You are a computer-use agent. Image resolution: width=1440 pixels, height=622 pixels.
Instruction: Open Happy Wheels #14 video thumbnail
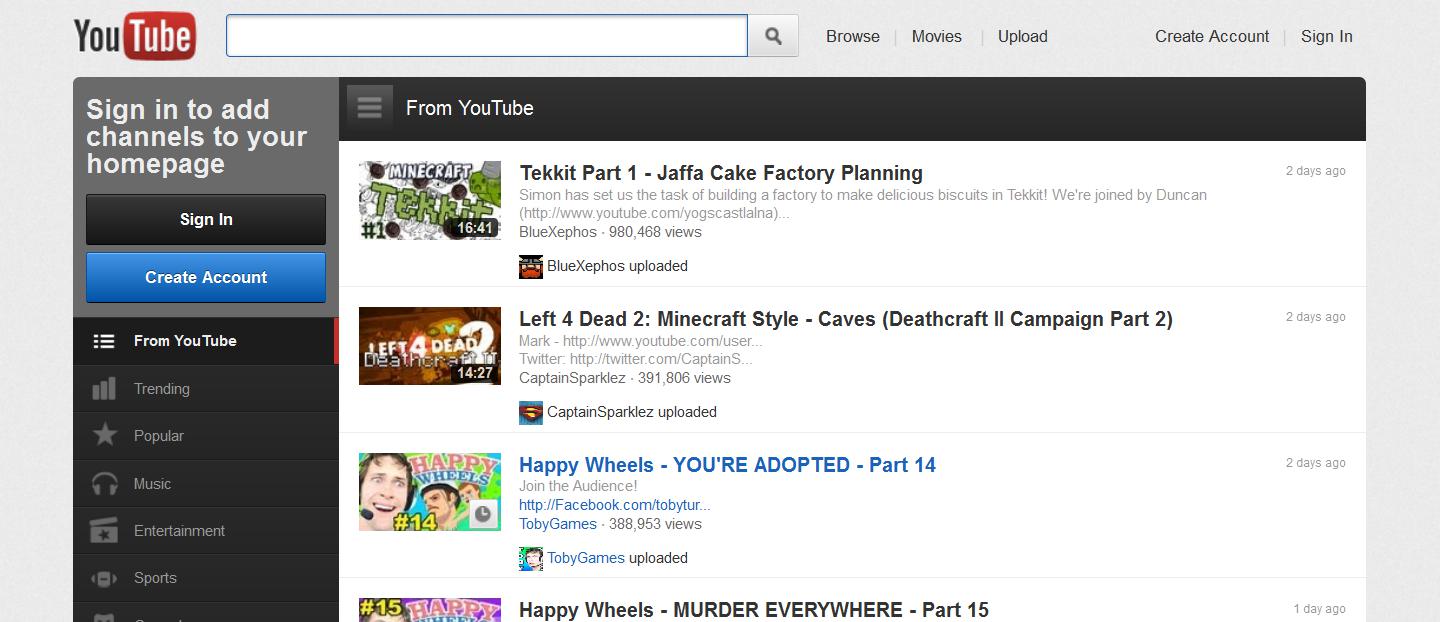(430, 492)
